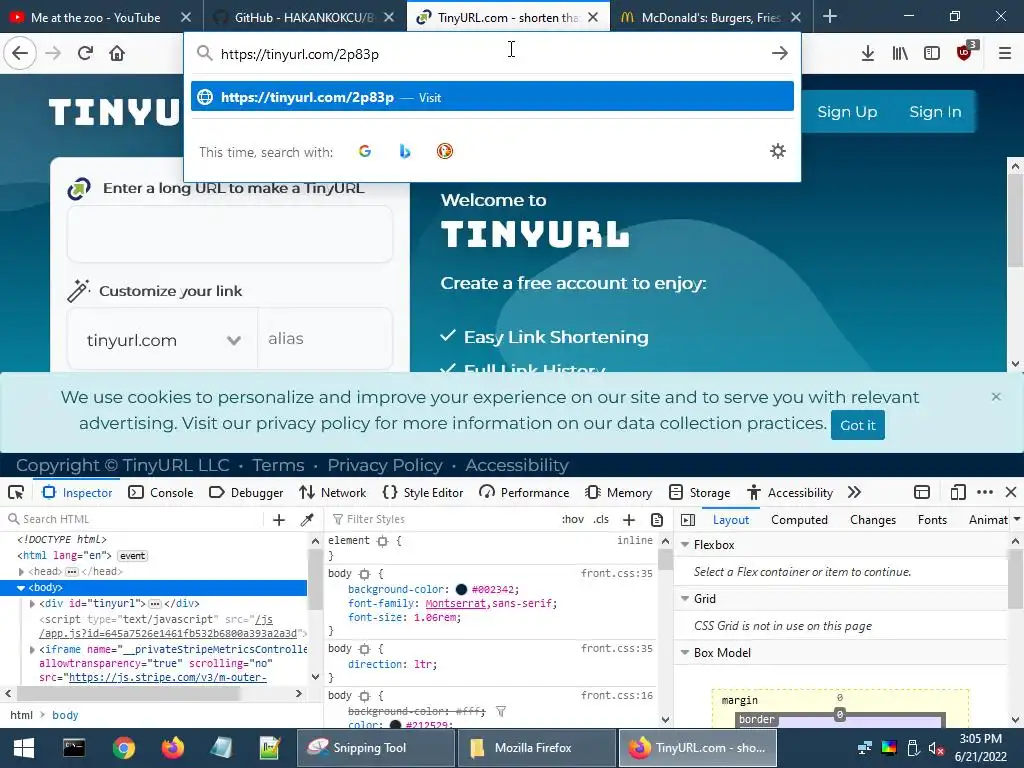Highlight elements for element rule
Viewport: 1024px width, 768px height.
click(x=383, y=541)
